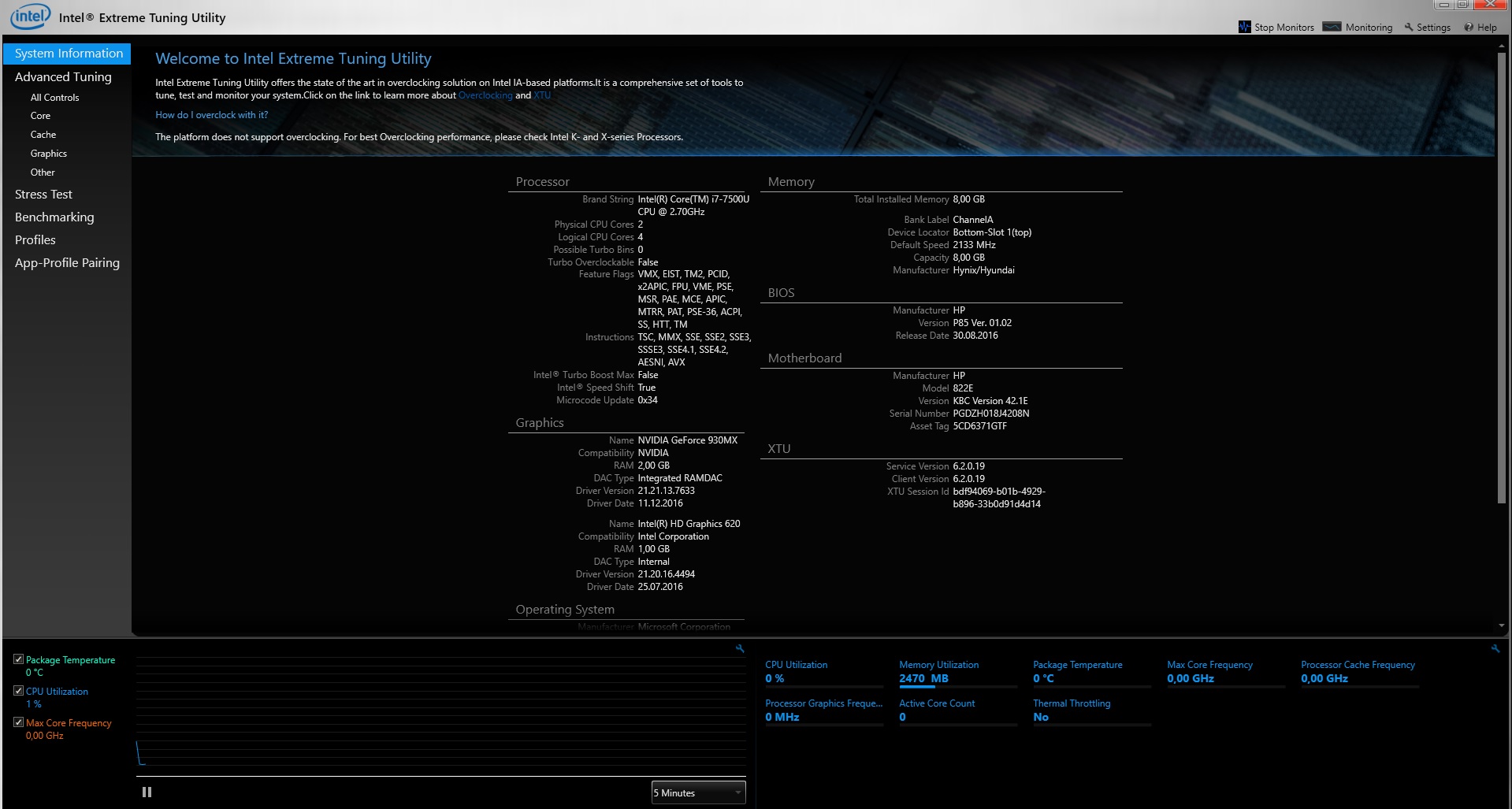This screenshot has width=1512, height=809.
Task: Open All Controls under Advanced Tuning
Action: [x=54, y=98]
